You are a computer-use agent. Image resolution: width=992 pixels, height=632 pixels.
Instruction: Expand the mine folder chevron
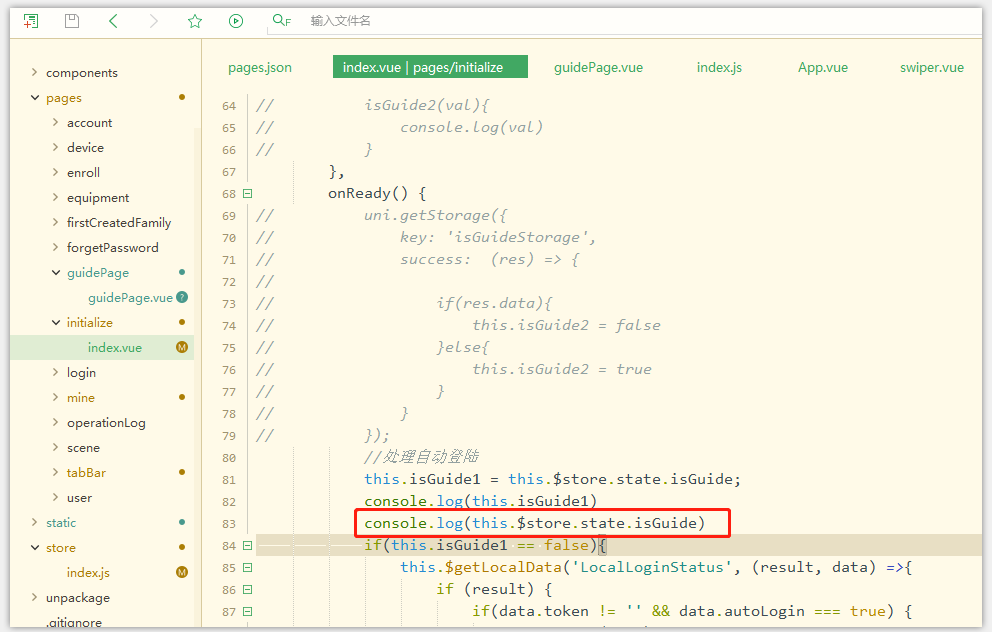[x=55, y=397]
